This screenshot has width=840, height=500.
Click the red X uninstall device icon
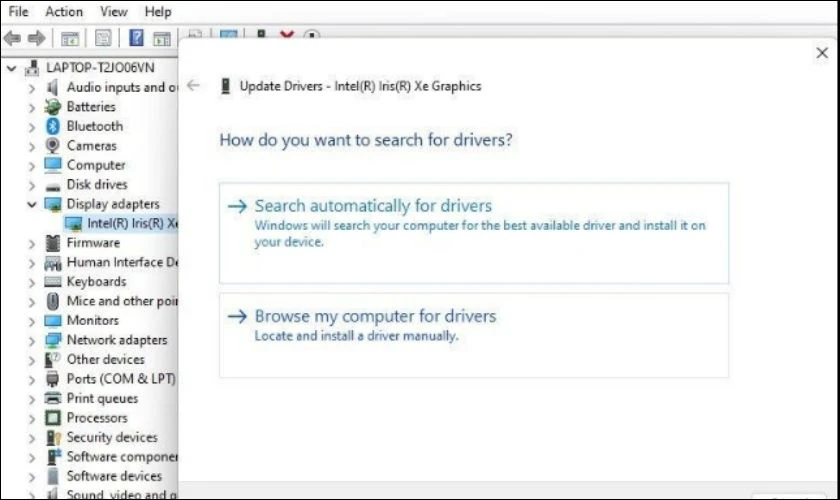click(287, 35)
